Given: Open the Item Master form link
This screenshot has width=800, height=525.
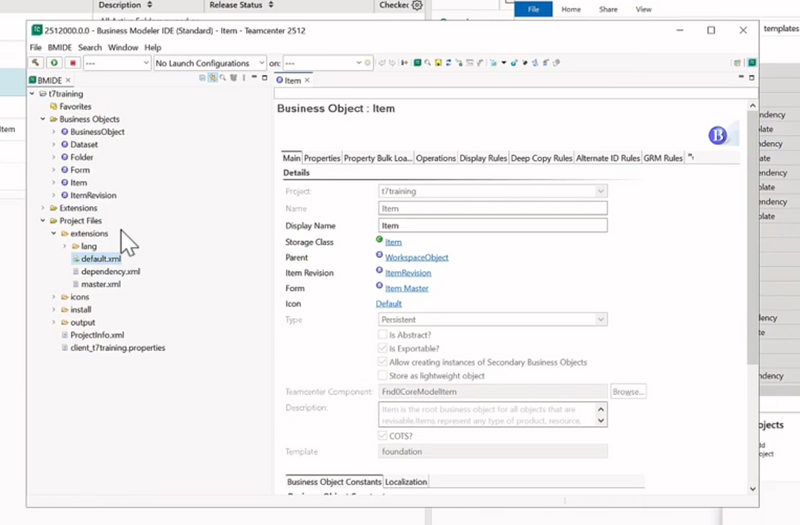Looking at the screenshot, I should click(407, 288).
